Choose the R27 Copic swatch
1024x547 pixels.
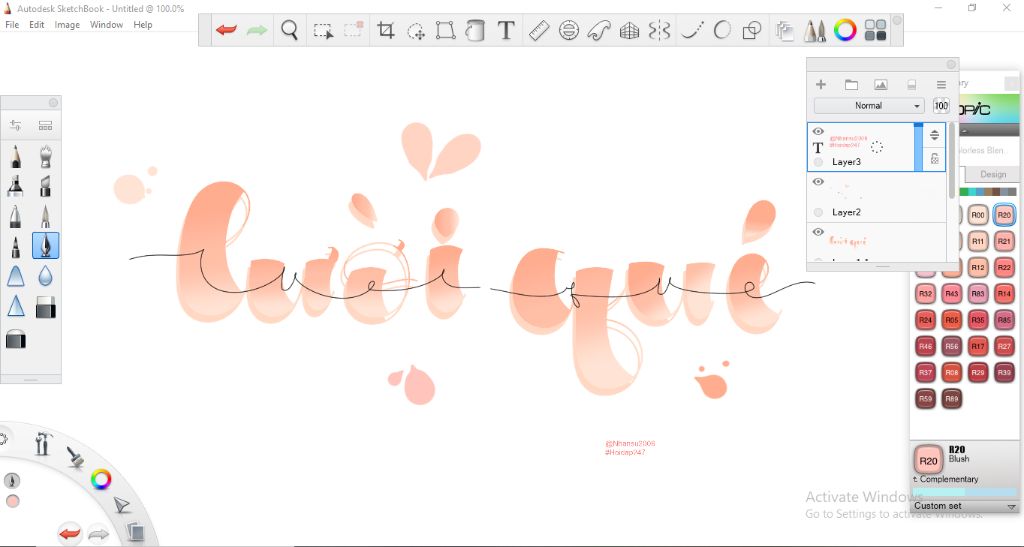coord(1004,346)
